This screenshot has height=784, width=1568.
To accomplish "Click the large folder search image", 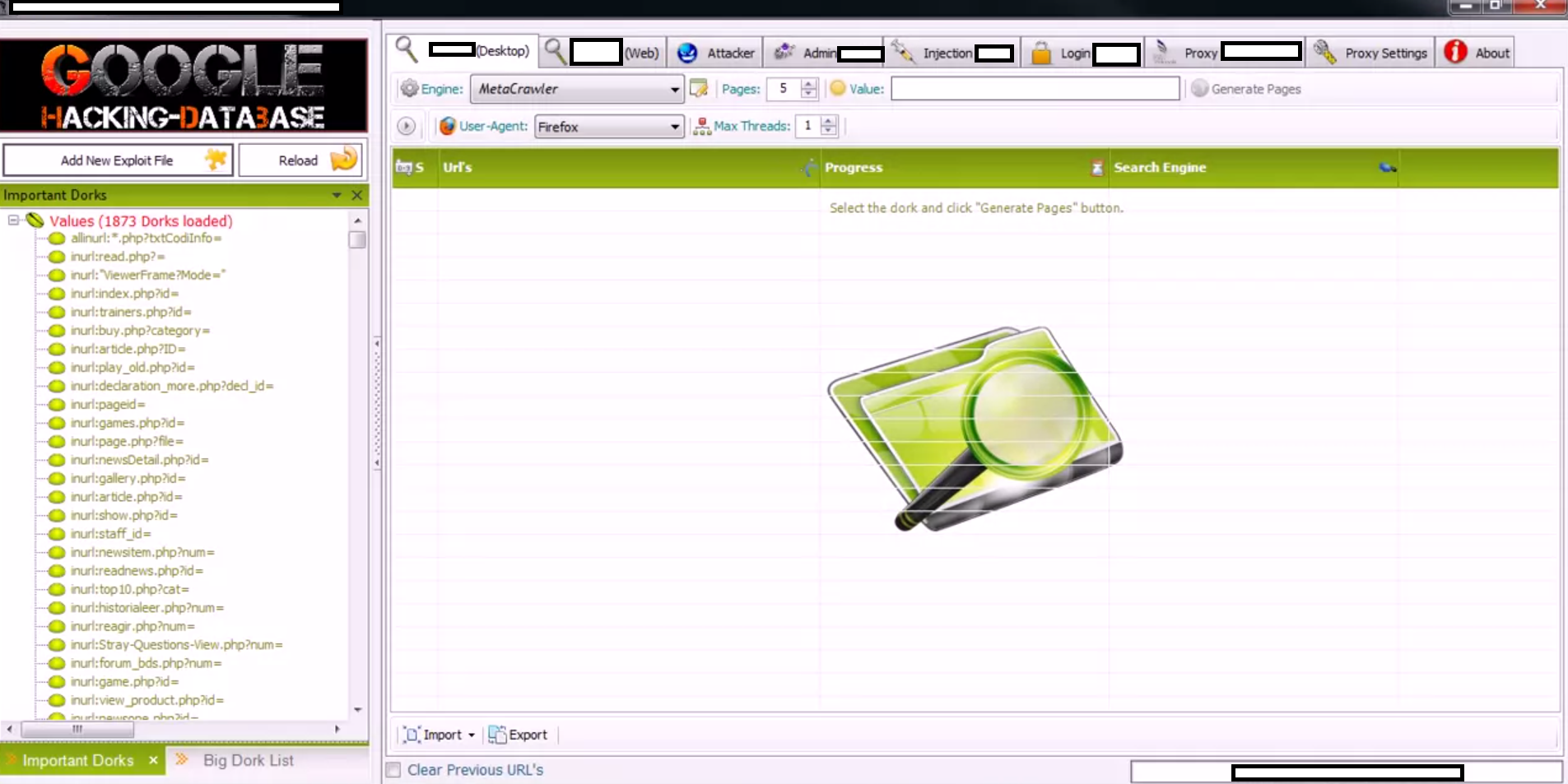I will tap(975, 428).
